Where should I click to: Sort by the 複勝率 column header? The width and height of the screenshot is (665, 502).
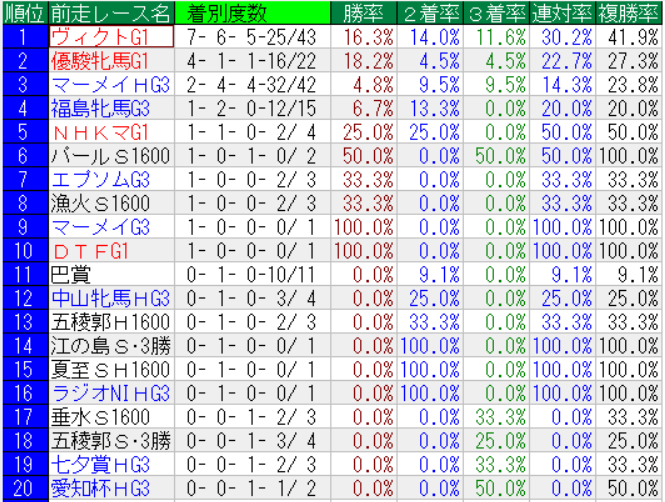[x=629, y=13]
